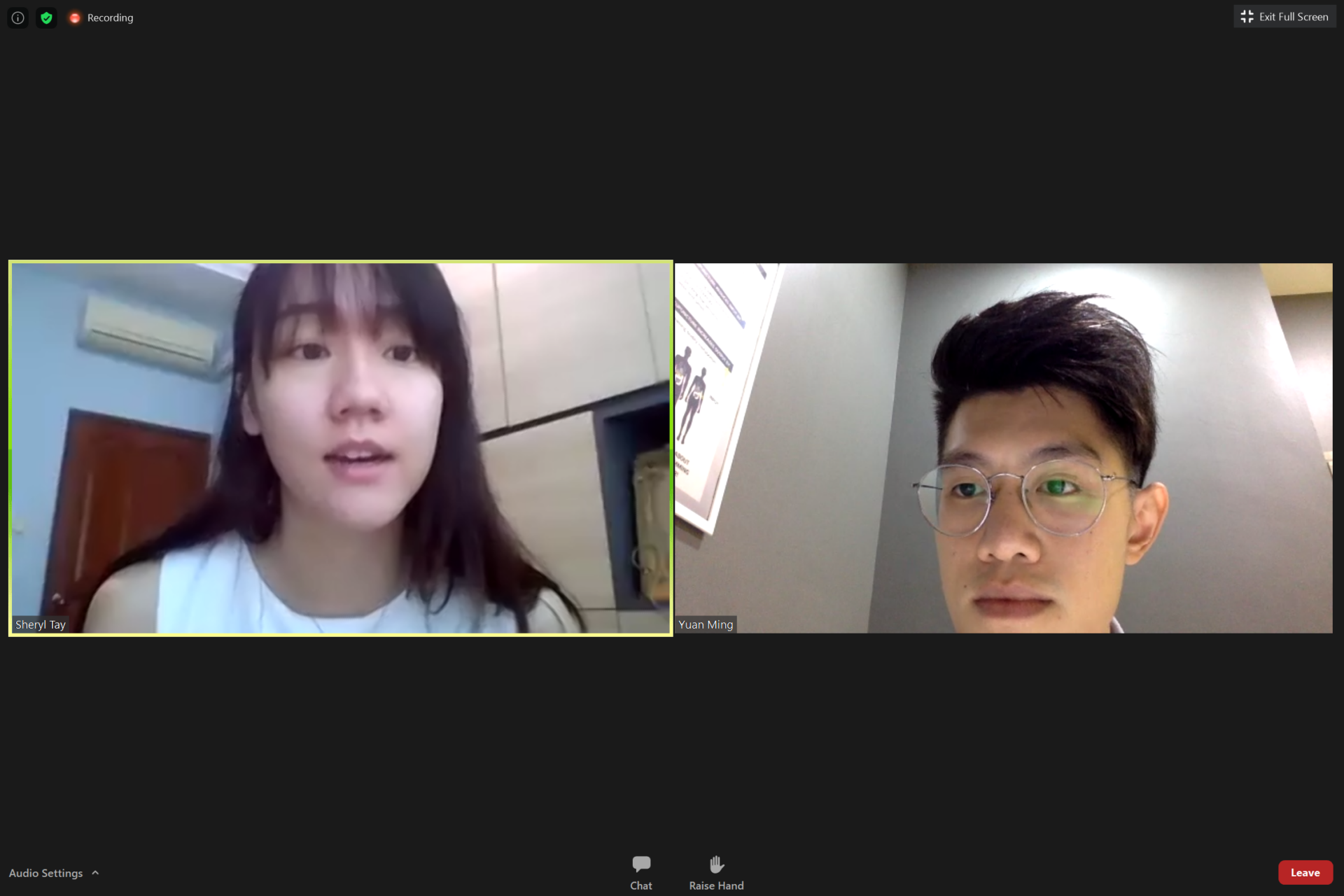Toggle Raise Hand via its label
Viewport: 1344px width, 896px height.
[x=716, y=885]
